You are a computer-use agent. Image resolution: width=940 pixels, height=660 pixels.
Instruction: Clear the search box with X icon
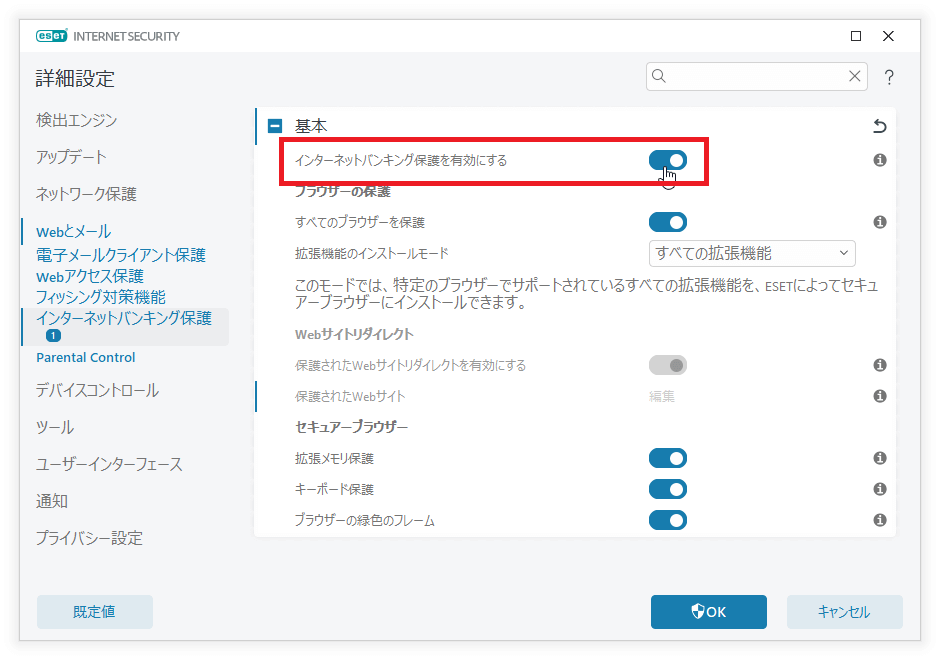point(855,76)
